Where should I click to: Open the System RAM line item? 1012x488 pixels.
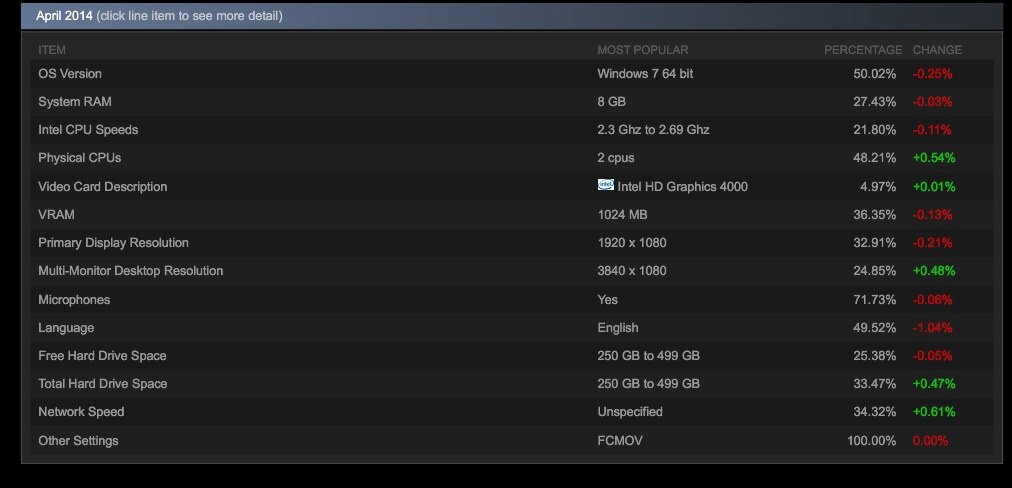pyautogui.click(x=512, y=102)
